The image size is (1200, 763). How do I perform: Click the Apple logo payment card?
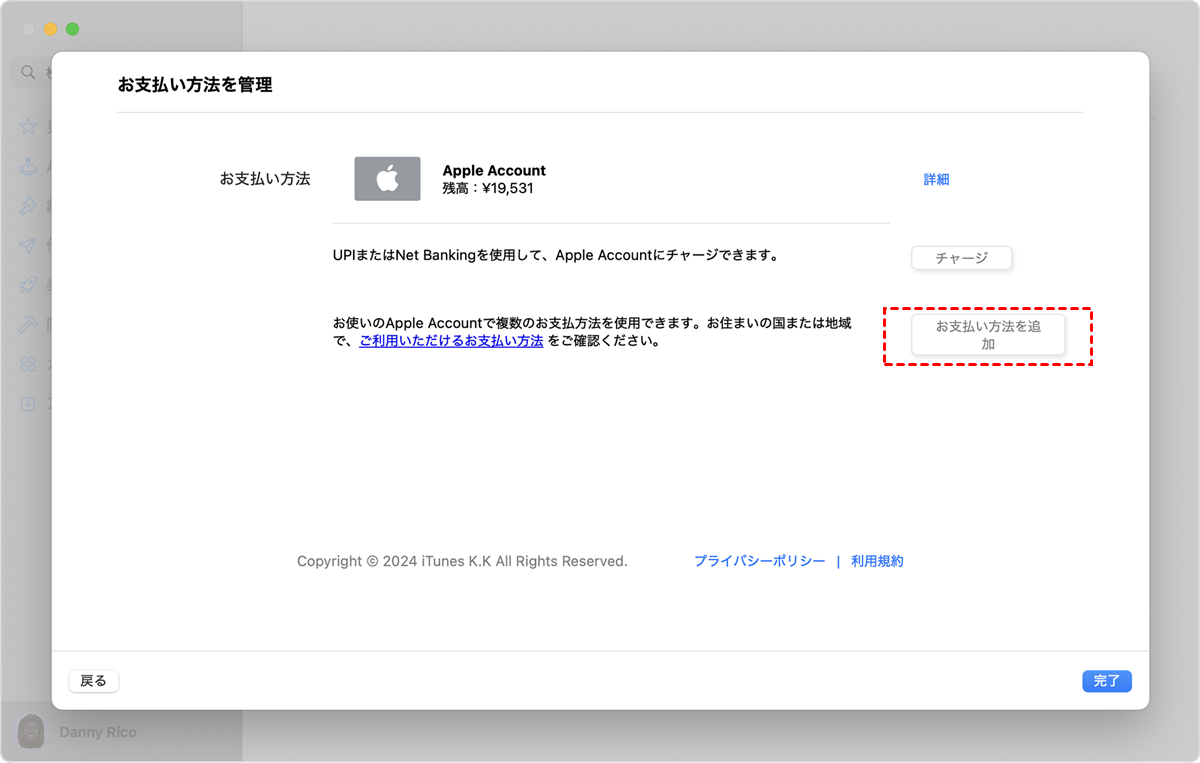[387, 179]
